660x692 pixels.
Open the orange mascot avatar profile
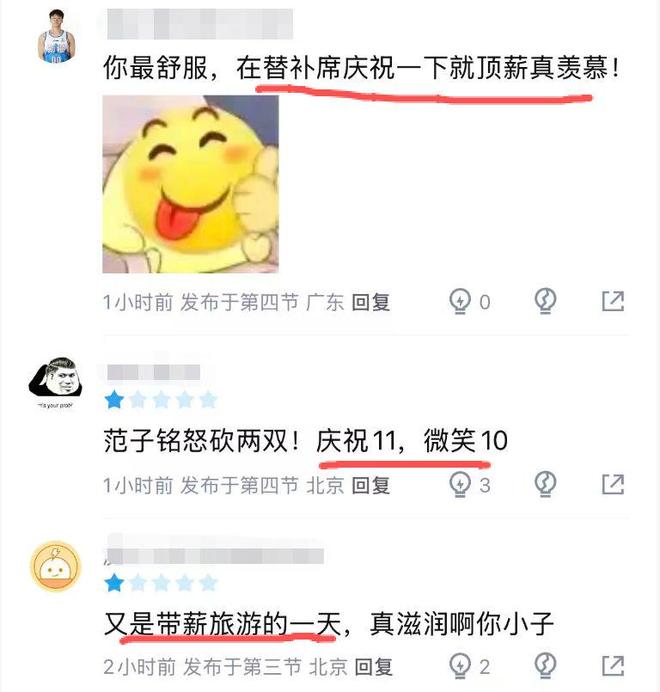56,567
